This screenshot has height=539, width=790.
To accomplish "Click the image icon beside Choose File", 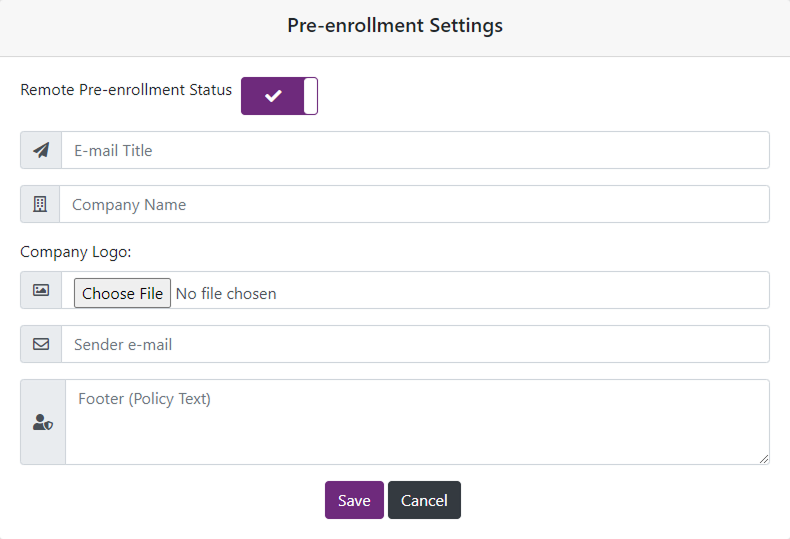I will pos(41,290).
